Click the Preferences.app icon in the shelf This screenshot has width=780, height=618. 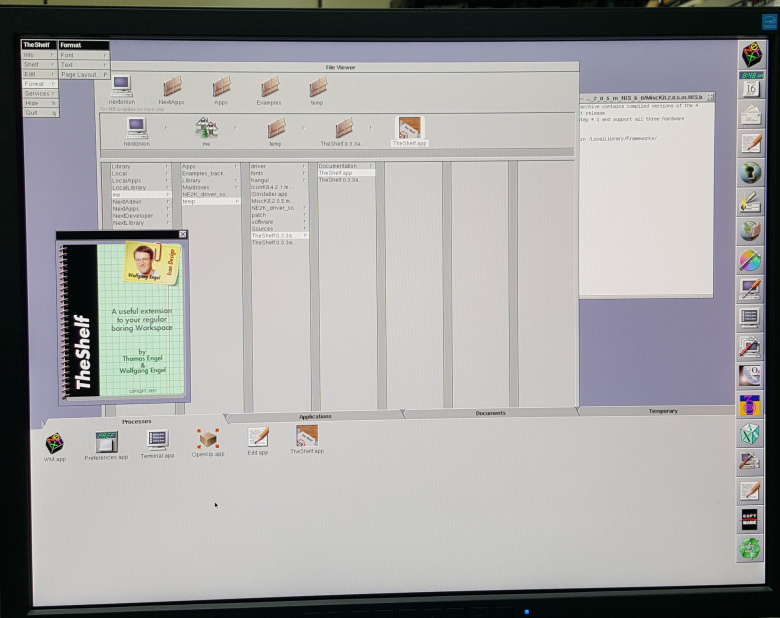coord(106,441)
